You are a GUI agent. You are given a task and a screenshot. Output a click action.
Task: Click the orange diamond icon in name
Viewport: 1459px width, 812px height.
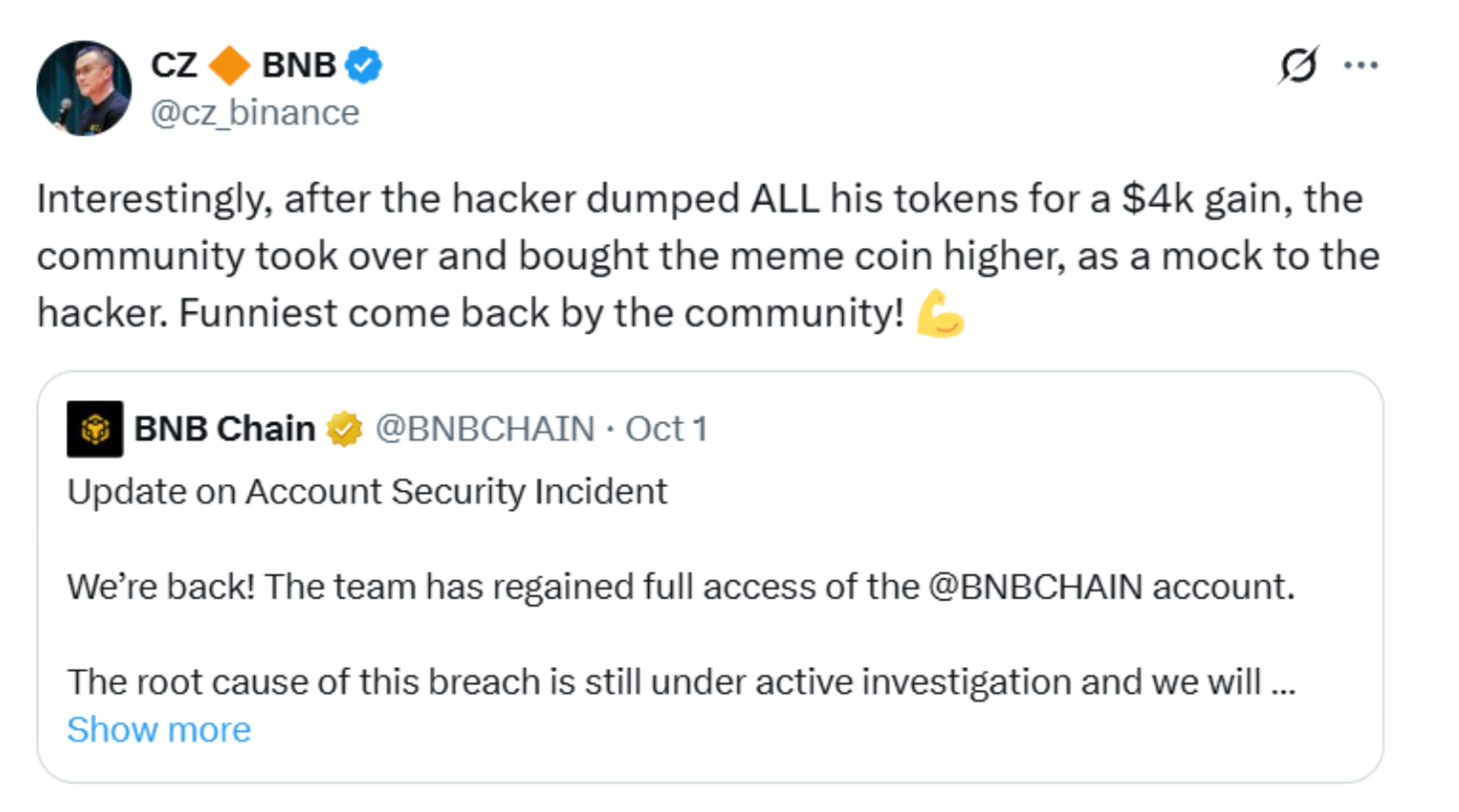(x=229, y=65)
